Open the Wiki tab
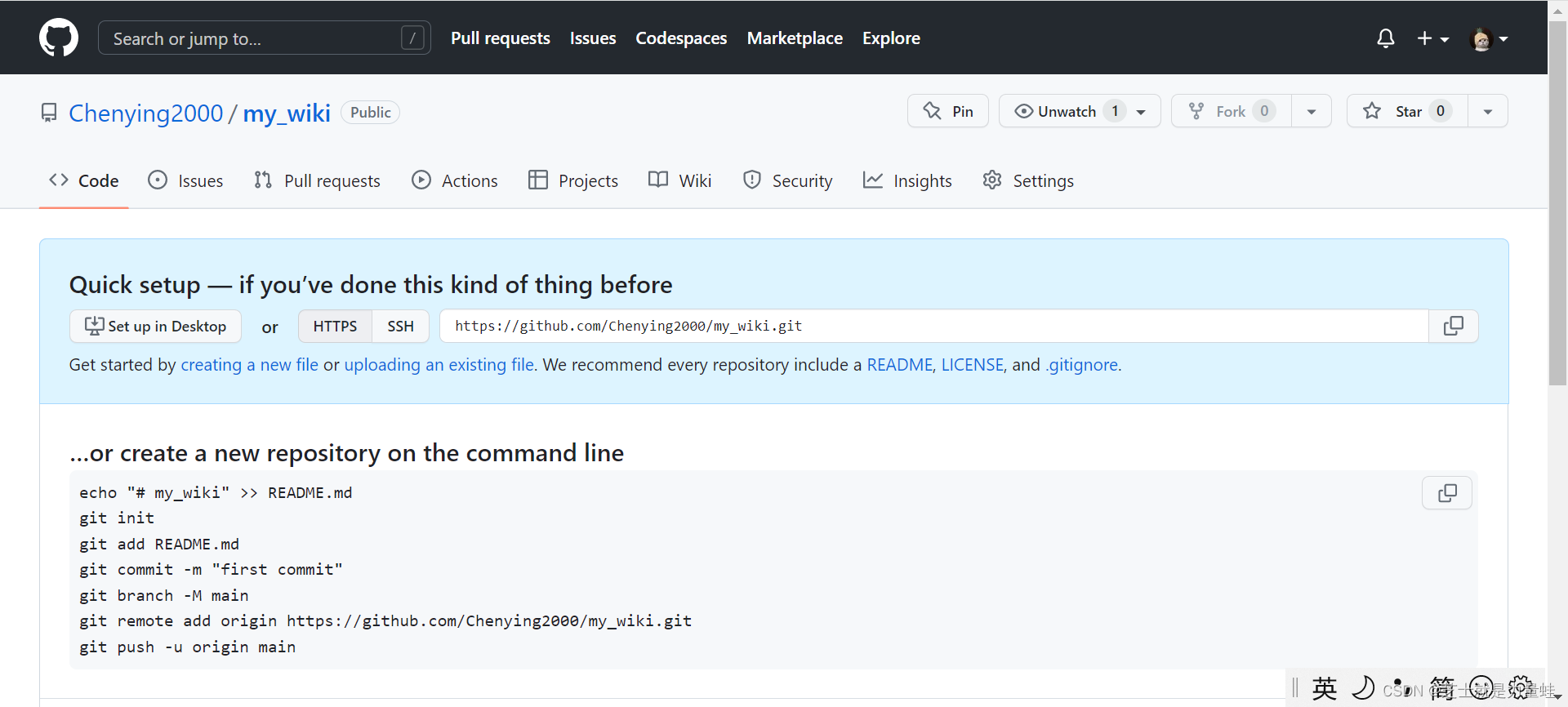The width and height of the screenshot is (1568, 707). click(x=679, y=180)
